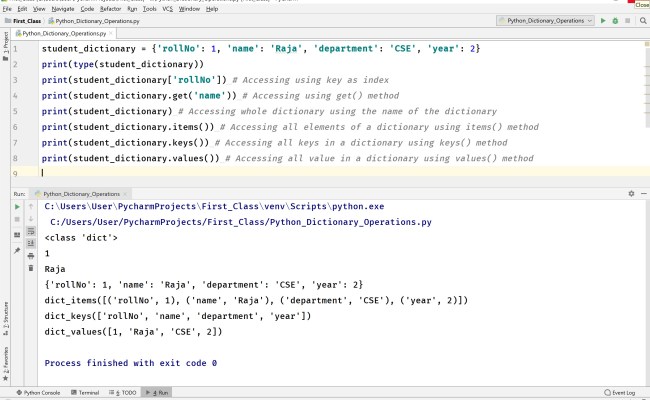650x400 pixels.
Task: Open the Tools menu
Action: [x=150, y=9]
